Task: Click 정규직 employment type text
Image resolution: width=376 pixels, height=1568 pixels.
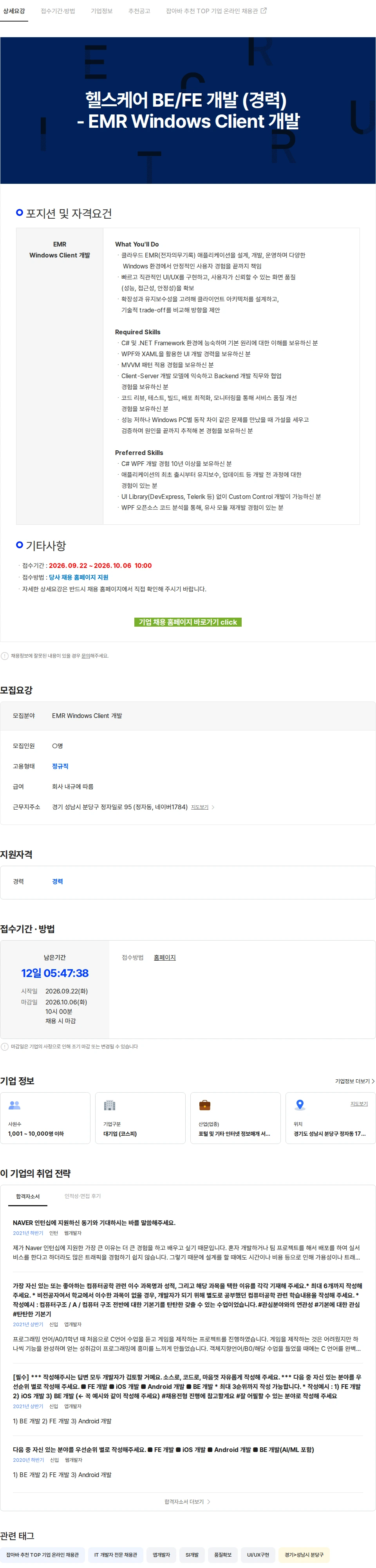Action: [x=60, y=766]
